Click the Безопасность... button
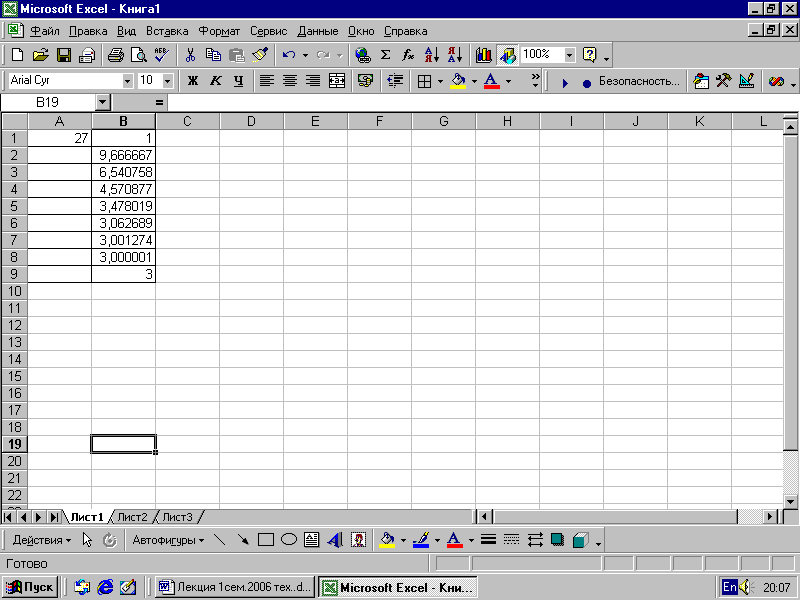 (x=639, y=81)
